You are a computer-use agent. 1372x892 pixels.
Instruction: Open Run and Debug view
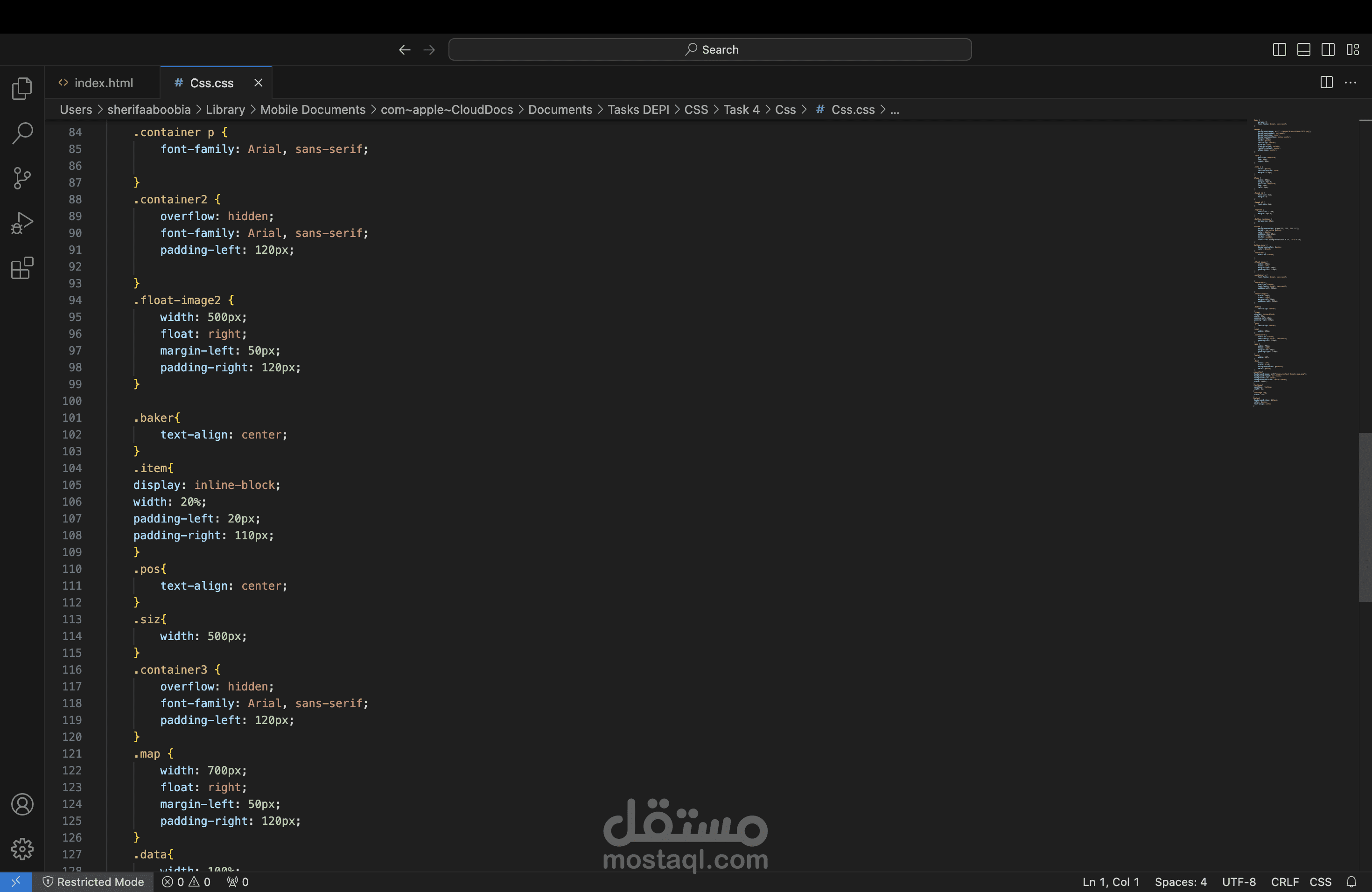pyautogui.click(x=22, y=223)
